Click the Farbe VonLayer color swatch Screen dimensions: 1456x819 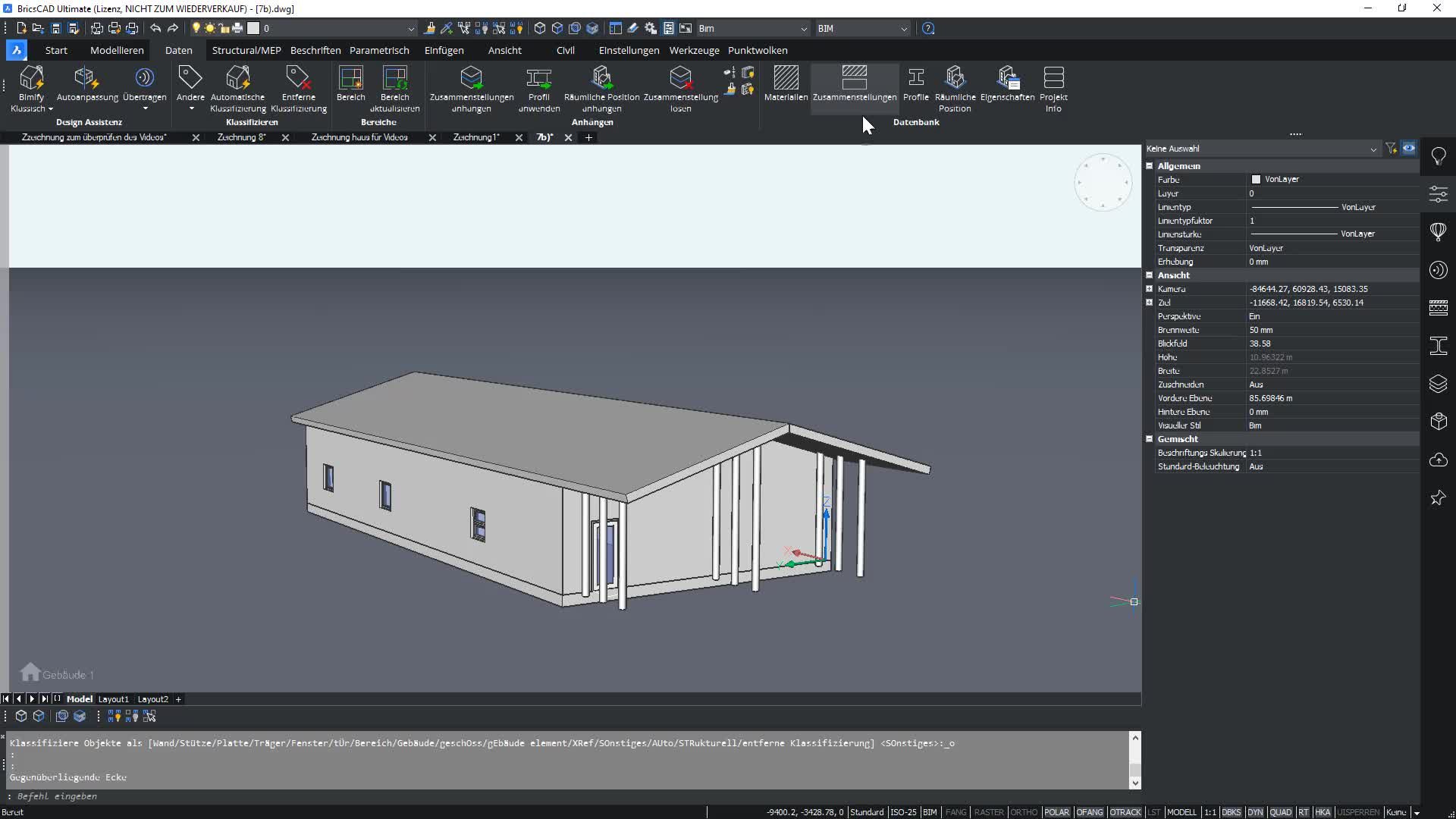(x=1256, y=180)
